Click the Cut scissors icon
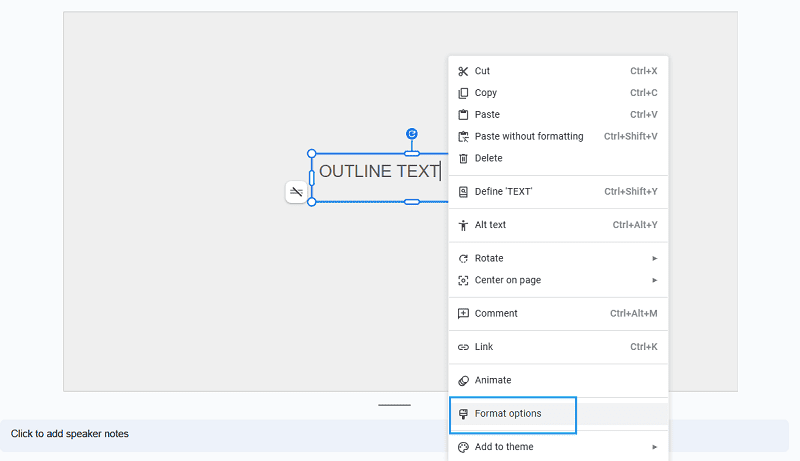Viewport: 800px width, 461px height. pyautogui.click(x=463, y=71)
